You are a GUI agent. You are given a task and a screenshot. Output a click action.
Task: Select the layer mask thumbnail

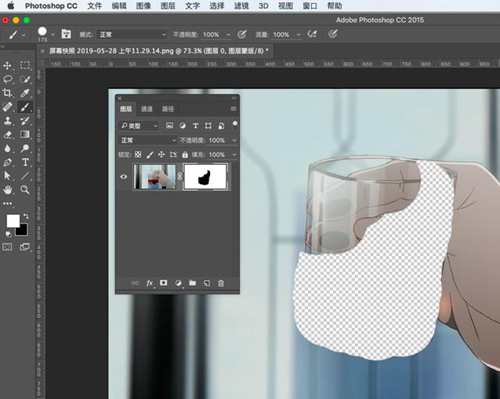205,177
